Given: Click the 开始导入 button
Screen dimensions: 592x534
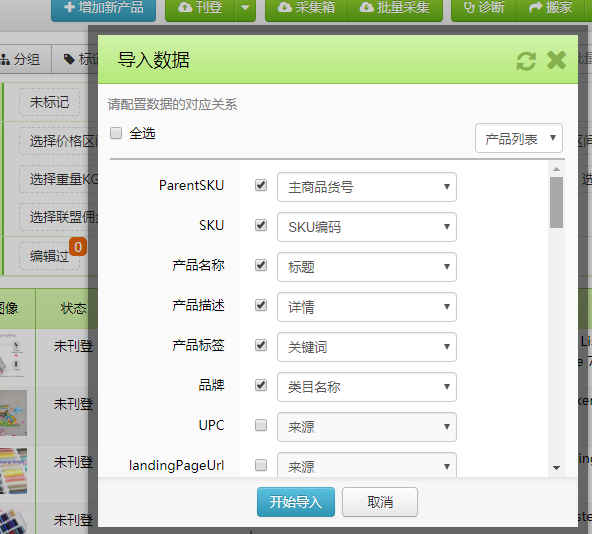Looking at the screenshot, I should click(296, 502).
